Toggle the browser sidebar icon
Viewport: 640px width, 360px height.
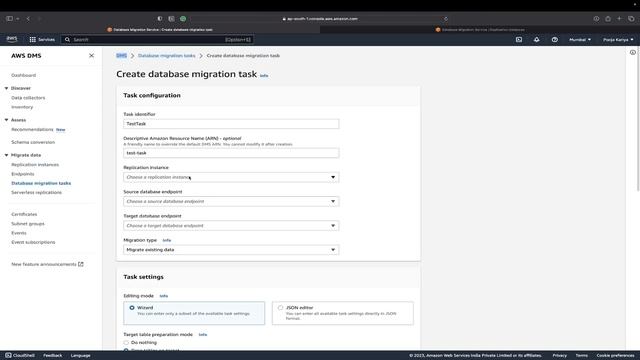(9, 18)
